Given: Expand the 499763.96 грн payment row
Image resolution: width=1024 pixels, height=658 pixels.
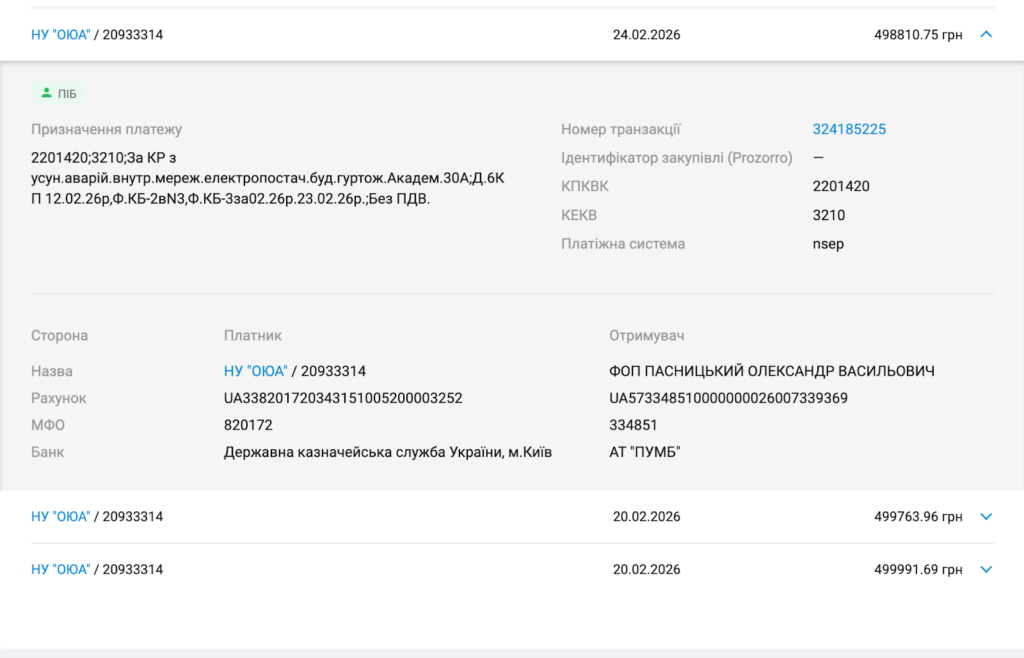Looking at the screenshot, I should (986, 517).
